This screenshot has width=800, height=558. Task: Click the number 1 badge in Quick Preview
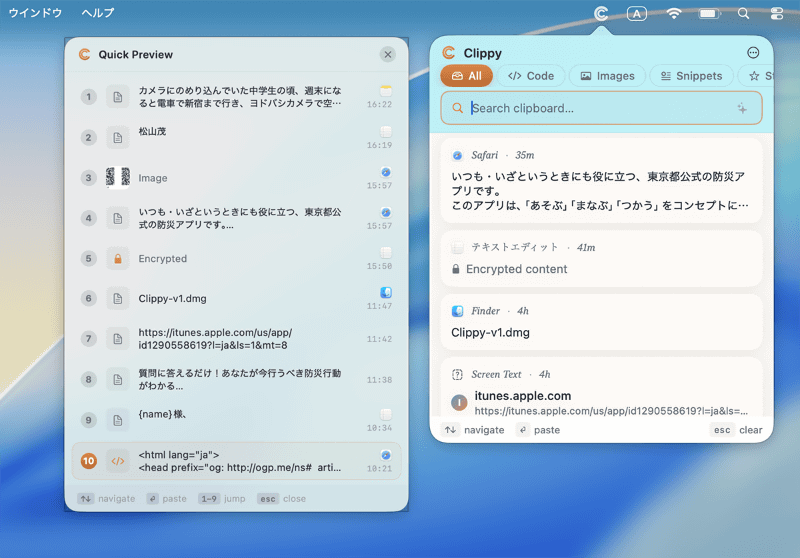[88, 97]
